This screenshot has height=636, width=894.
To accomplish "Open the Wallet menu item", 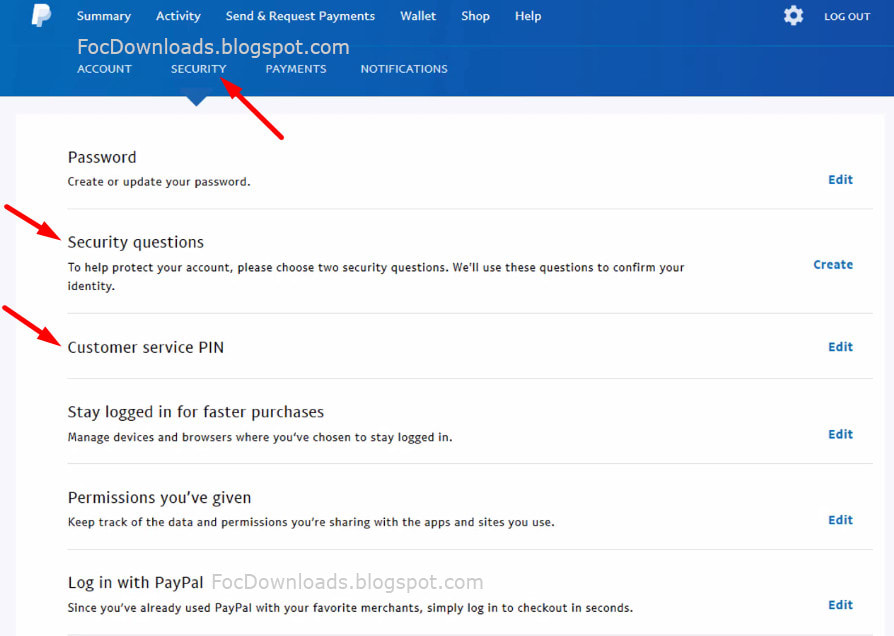I will click(418, 16).
